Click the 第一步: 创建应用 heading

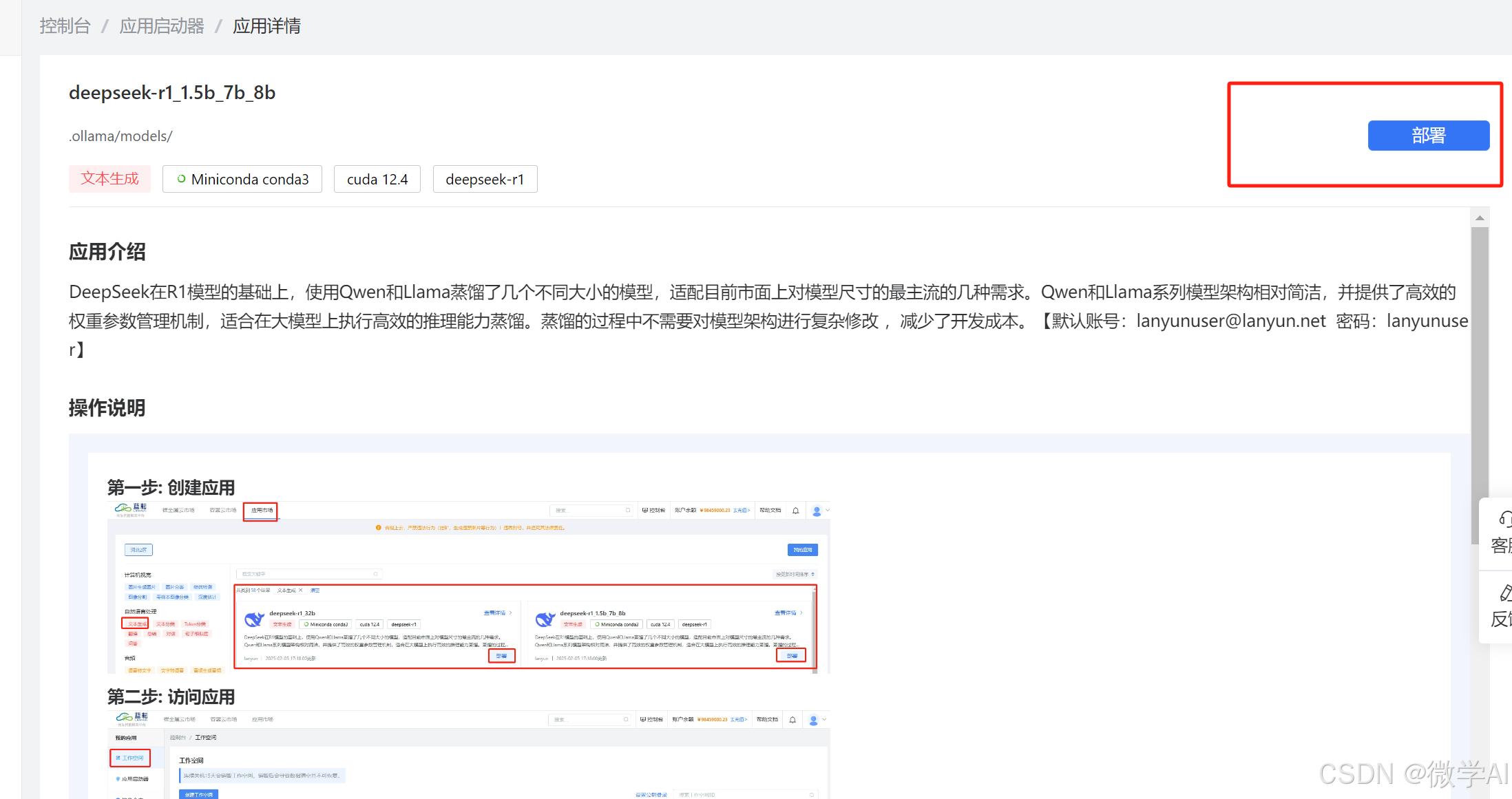click(171, 487)
